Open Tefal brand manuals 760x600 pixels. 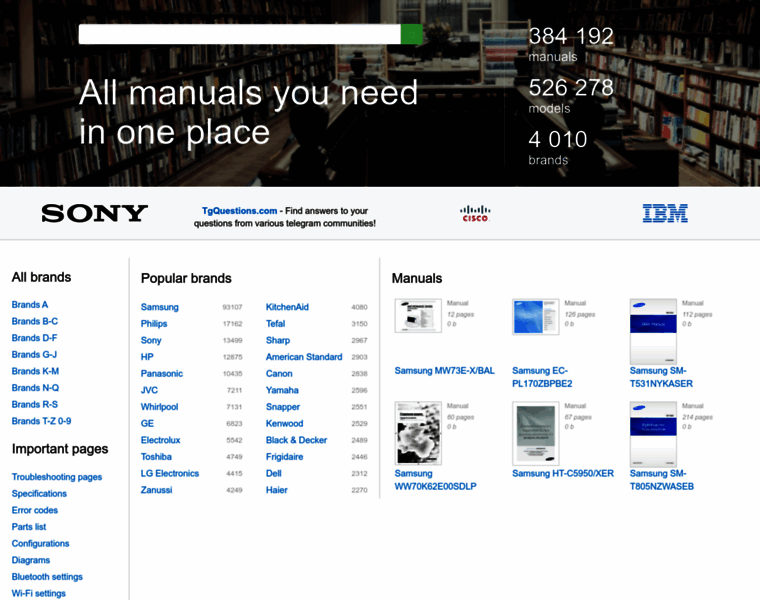(275, 323)
